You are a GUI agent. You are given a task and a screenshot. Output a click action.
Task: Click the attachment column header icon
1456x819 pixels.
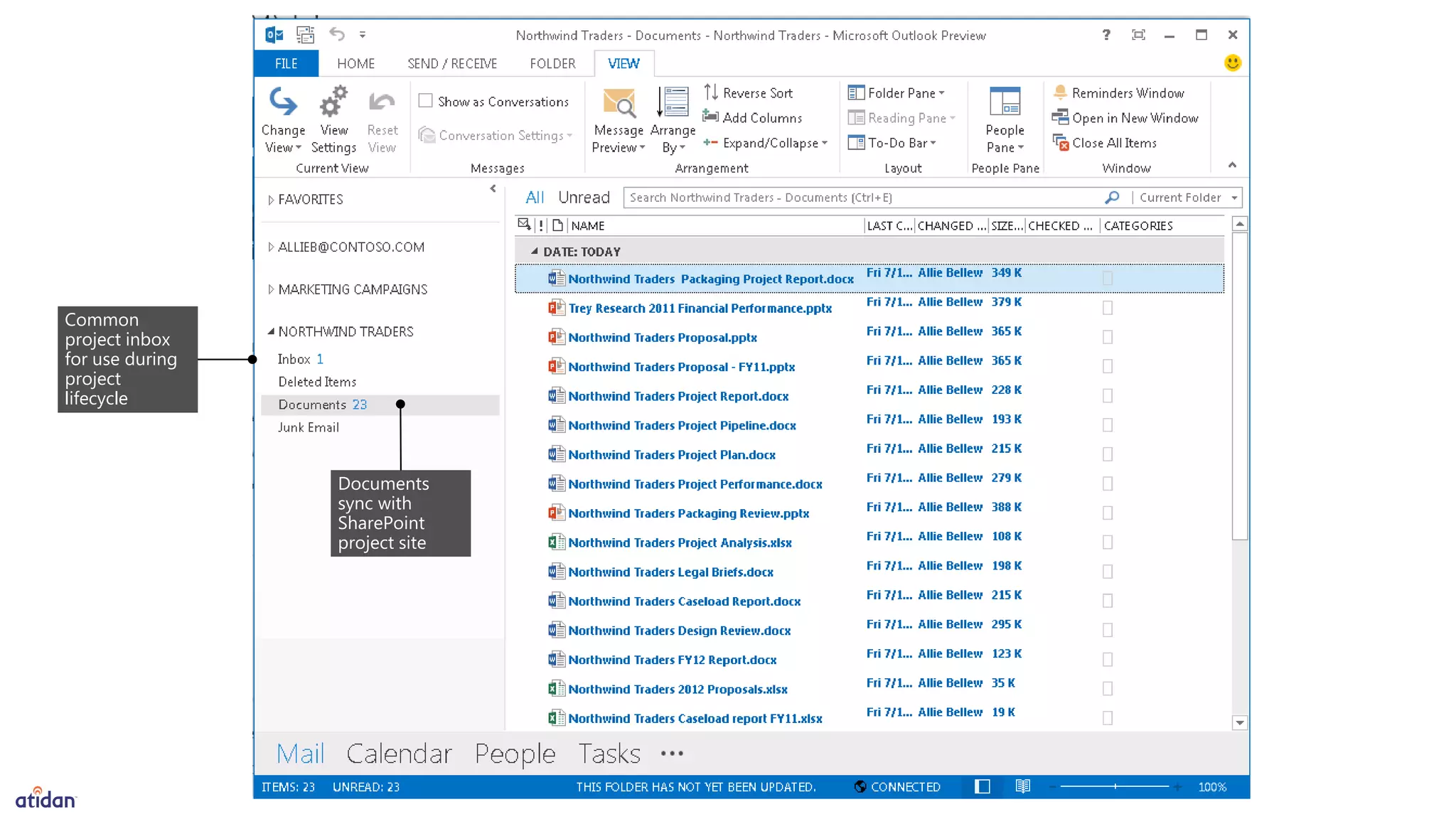pyautogui.click(x=557, y=225)
